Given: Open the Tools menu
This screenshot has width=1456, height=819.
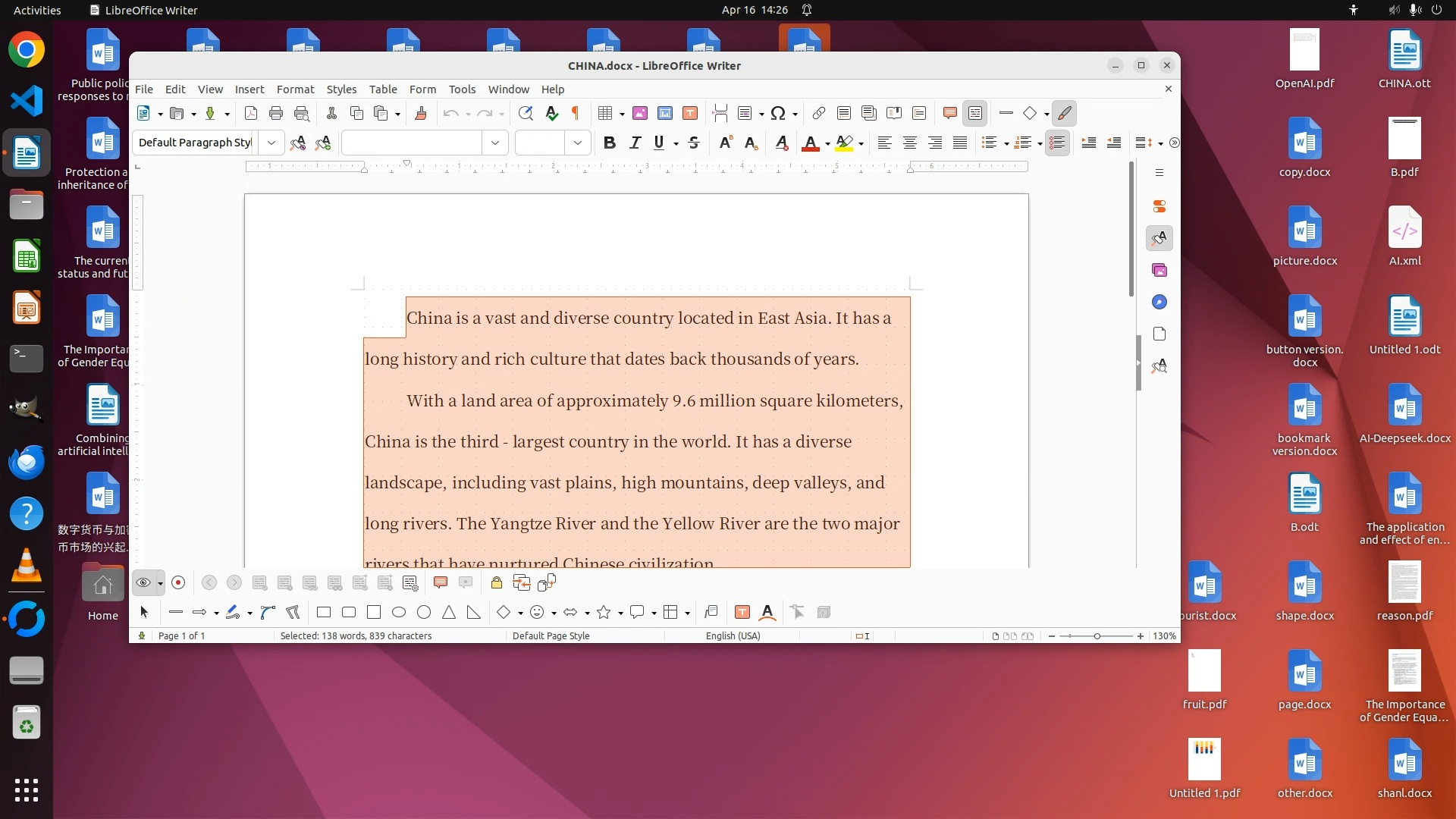Looking at the screenshot, I should pos(462,89).
